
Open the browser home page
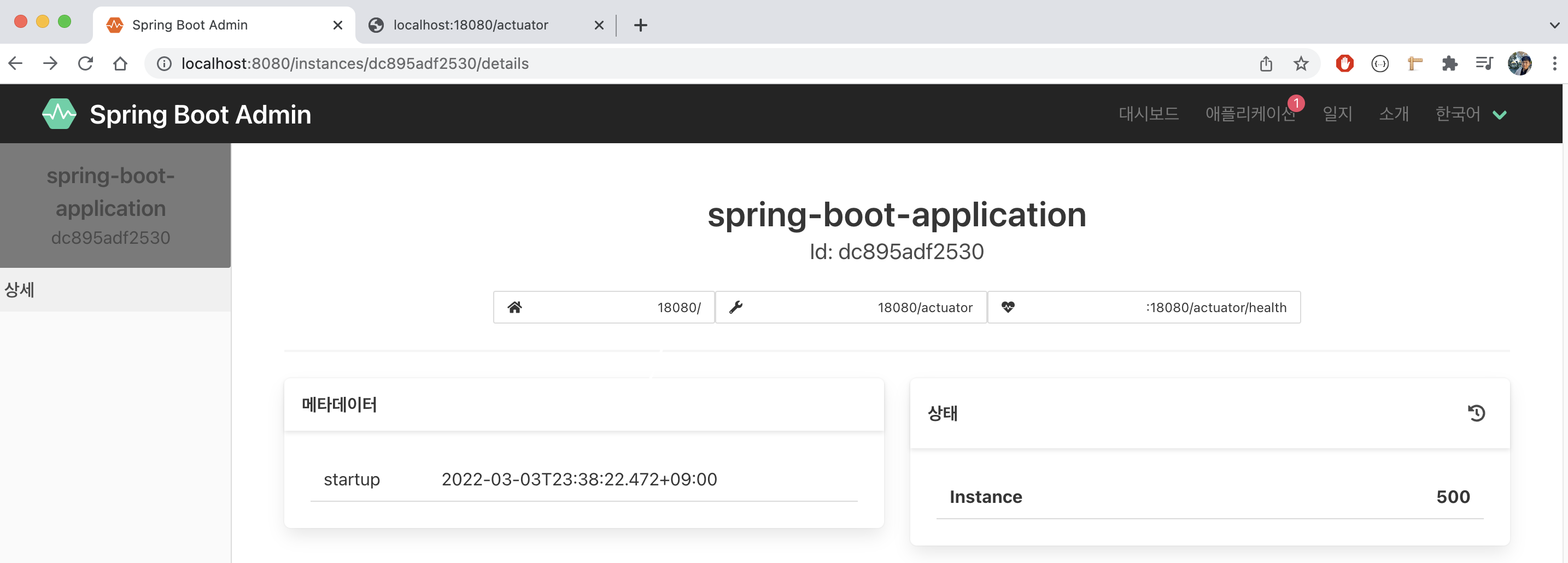click(x=120, y=63)
